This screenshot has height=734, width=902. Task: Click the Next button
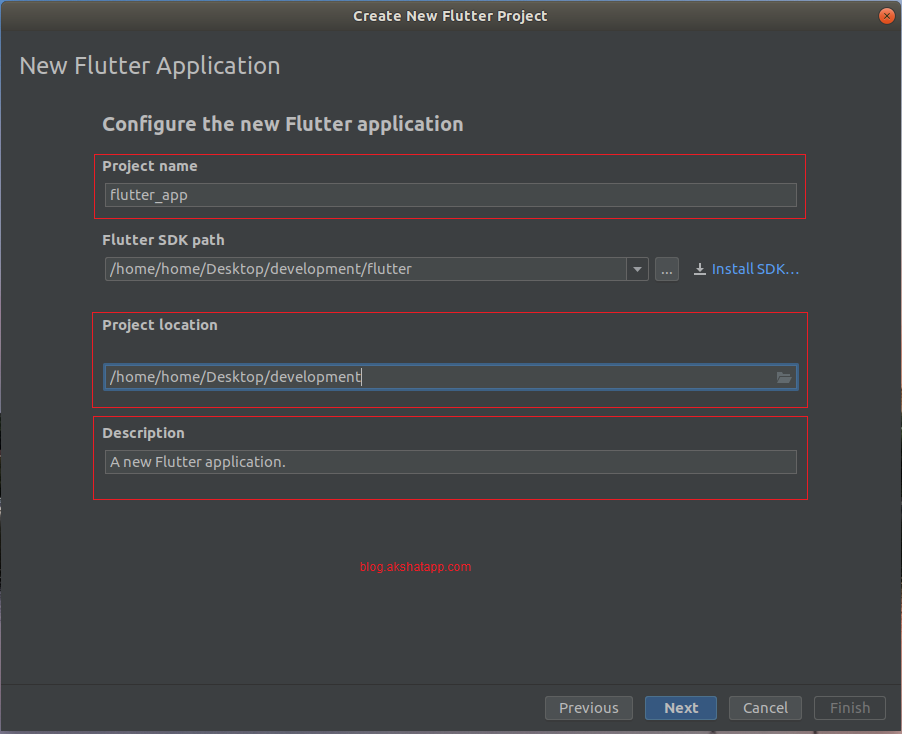point(681,707)
